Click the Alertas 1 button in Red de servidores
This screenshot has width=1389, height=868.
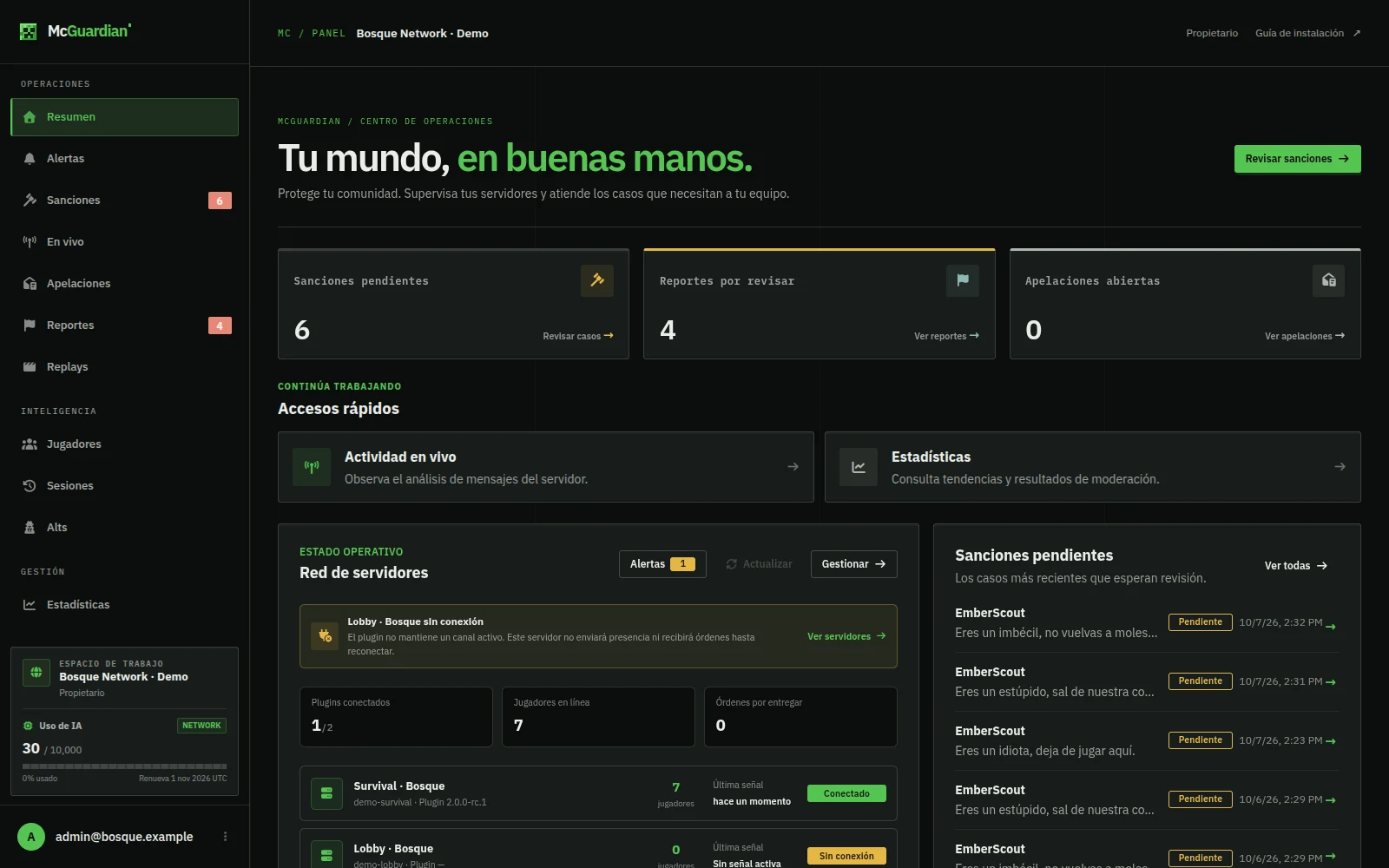click(662, 564)
